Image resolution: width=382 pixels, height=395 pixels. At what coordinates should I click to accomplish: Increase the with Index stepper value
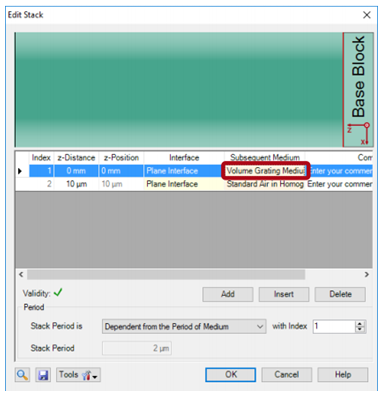click(x=360, y=324)
